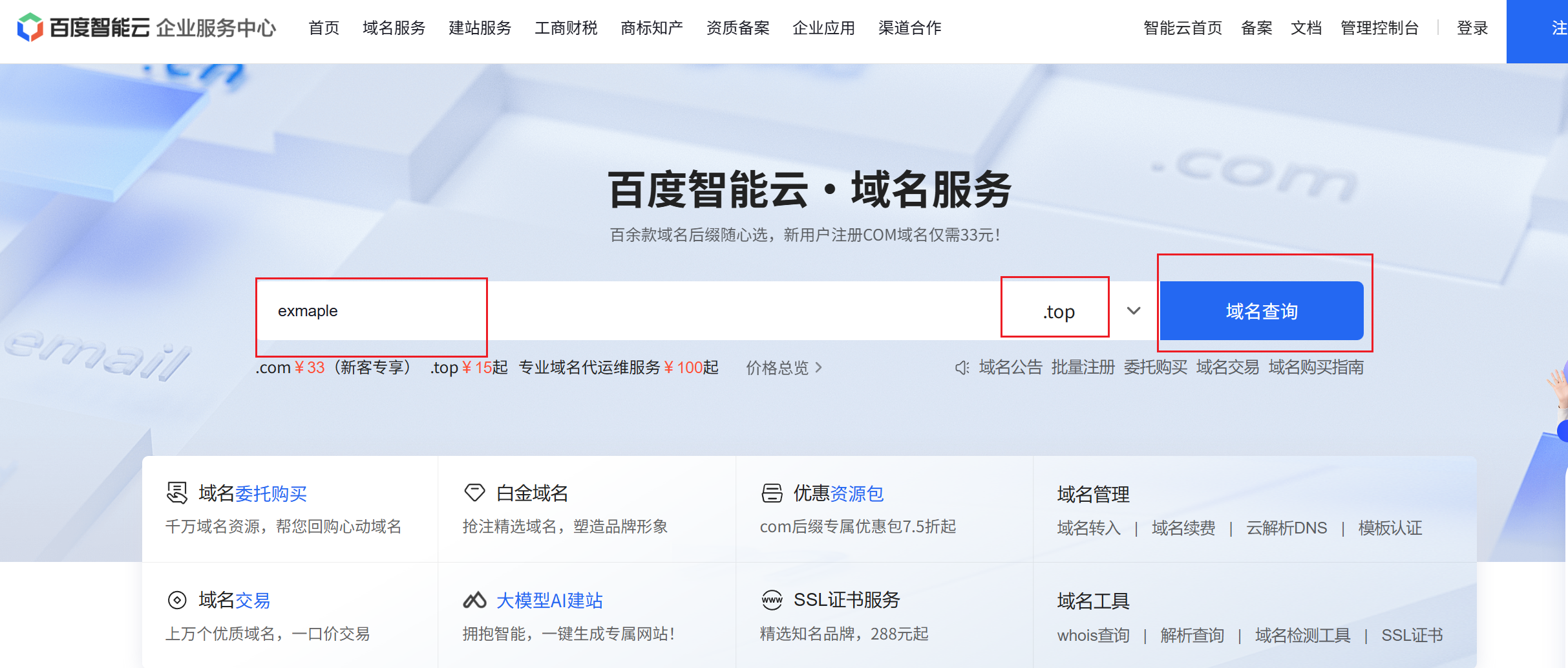Click the diamond icon for 白金域名

click(474, 493)
